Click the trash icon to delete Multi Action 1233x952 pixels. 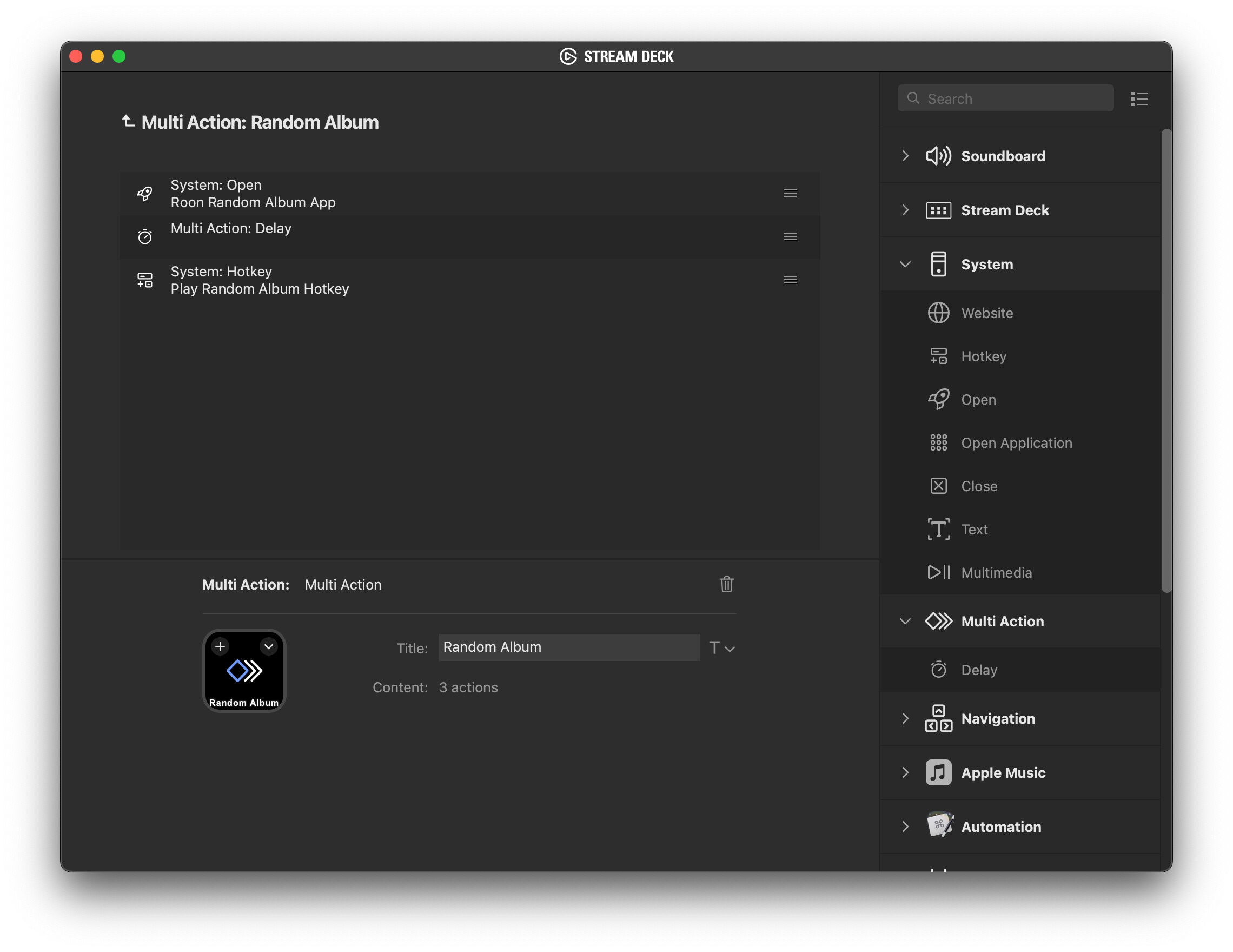[x=726, y=584]
